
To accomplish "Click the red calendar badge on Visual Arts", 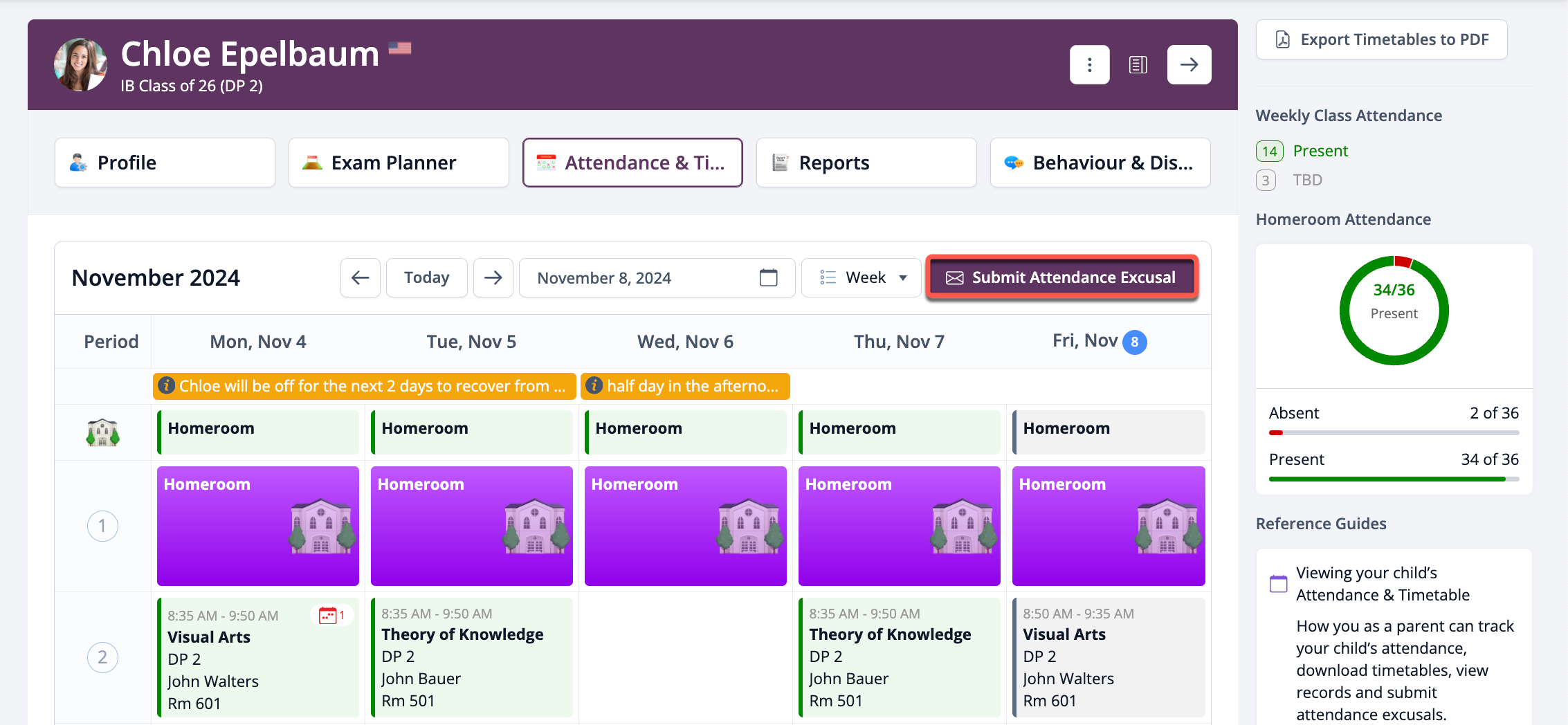I will coord(332,615).
